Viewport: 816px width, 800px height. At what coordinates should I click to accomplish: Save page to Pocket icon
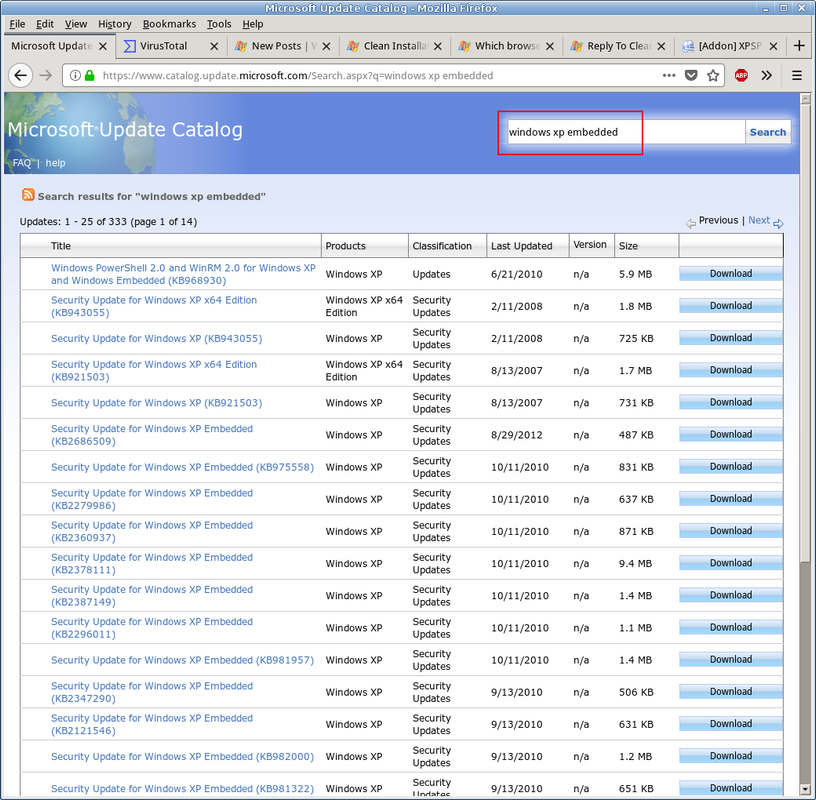click(x=691, y=75)
